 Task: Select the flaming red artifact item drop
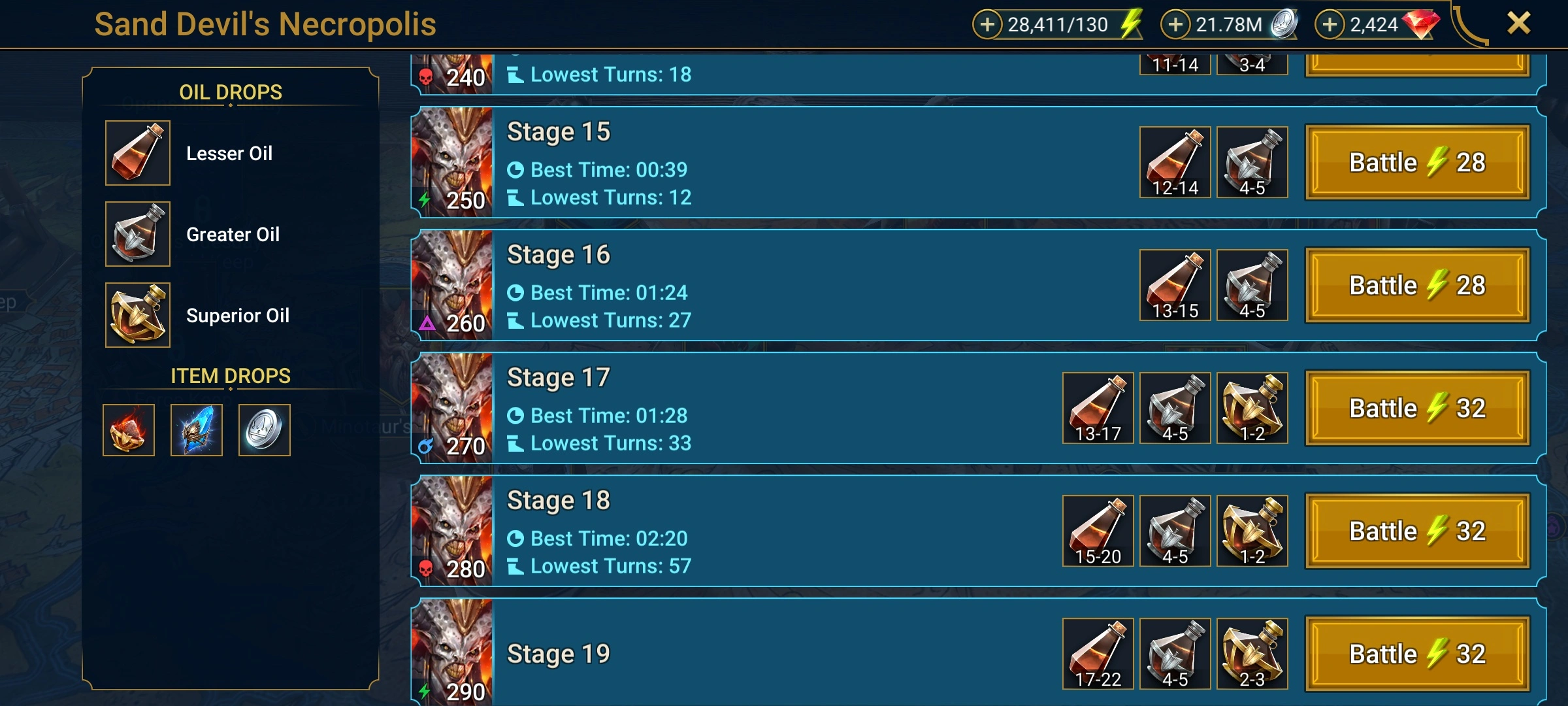coord(129,430)
